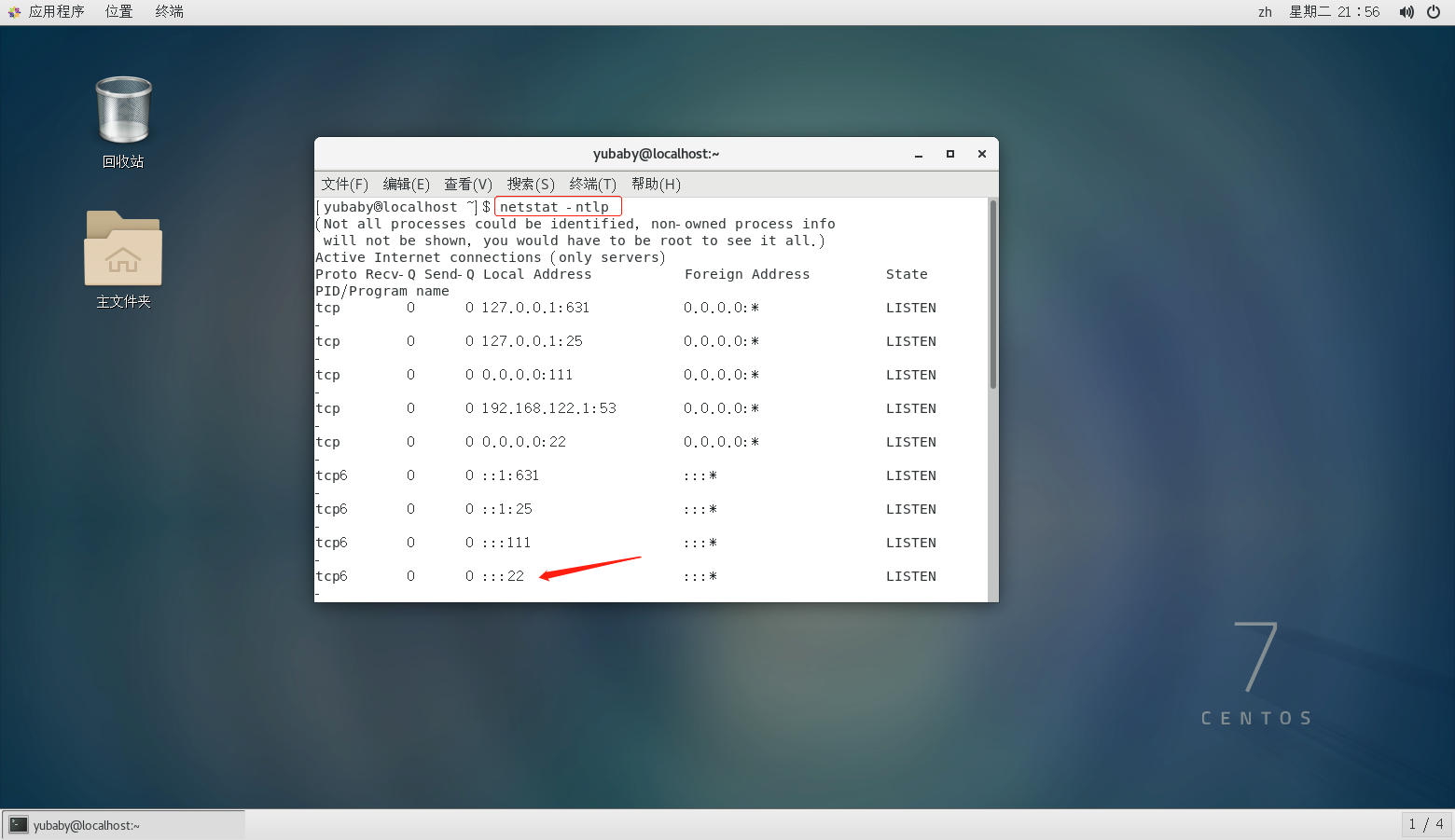Open the 应用程序 (Applications) menu
The image size is (1455, 840).
[56, 12]
